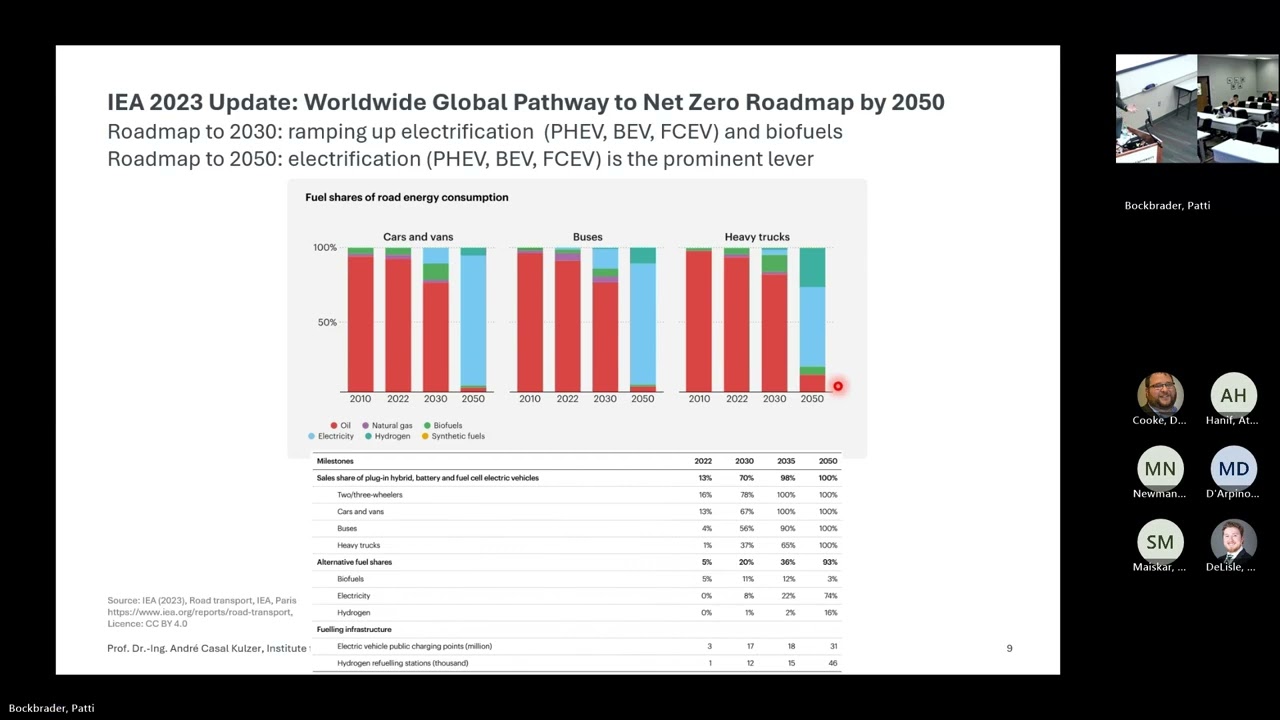The image size is (1280, 720).
Task: Click the 2050 bar in Cars and vans chart
Action: 473,319
